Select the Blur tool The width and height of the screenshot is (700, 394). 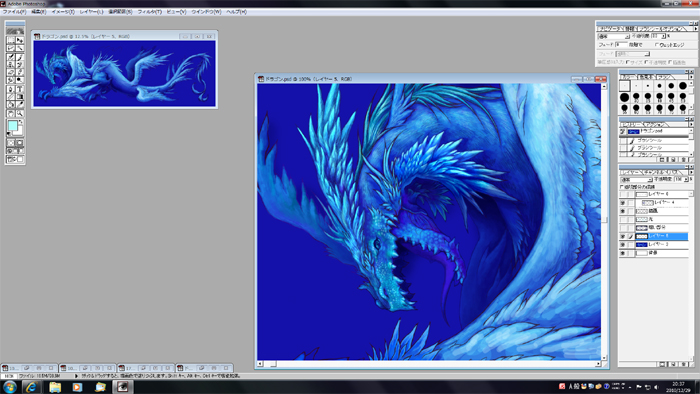point(11,80)
